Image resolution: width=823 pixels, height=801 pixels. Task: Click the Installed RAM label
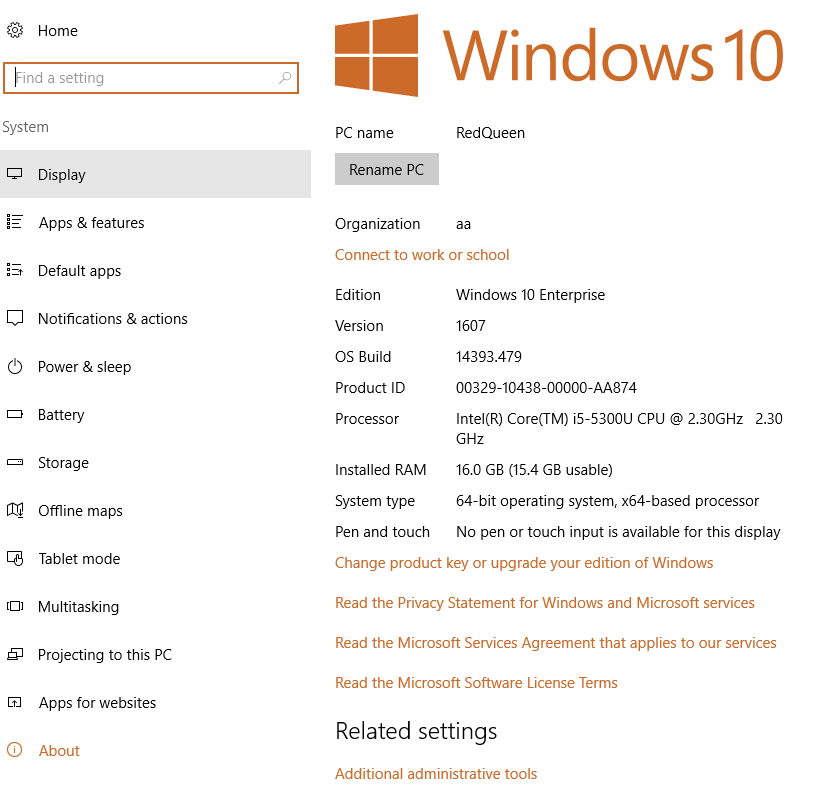click(381, 470)
